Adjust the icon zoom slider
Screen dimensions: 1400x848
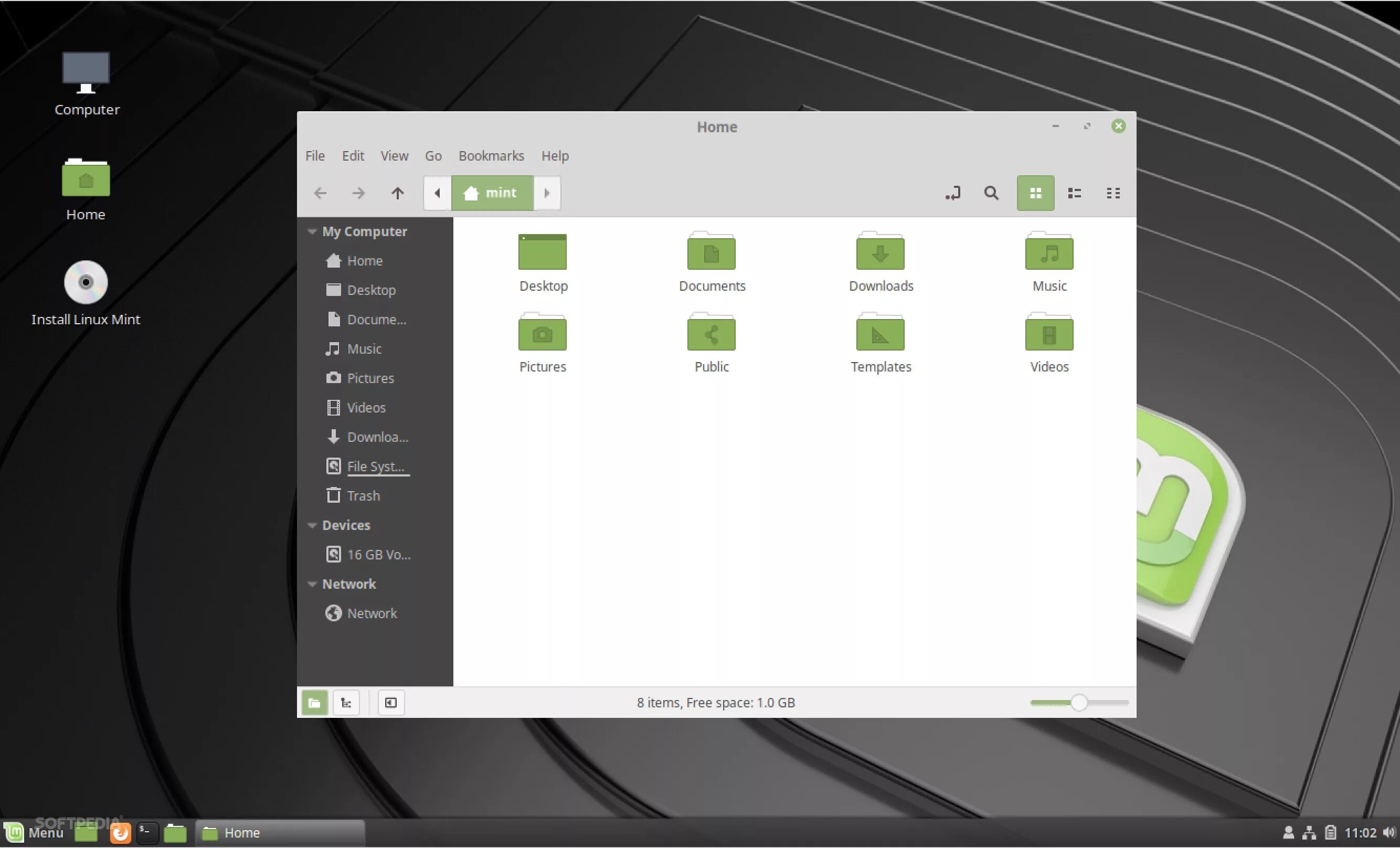[x=1078, y=703]
